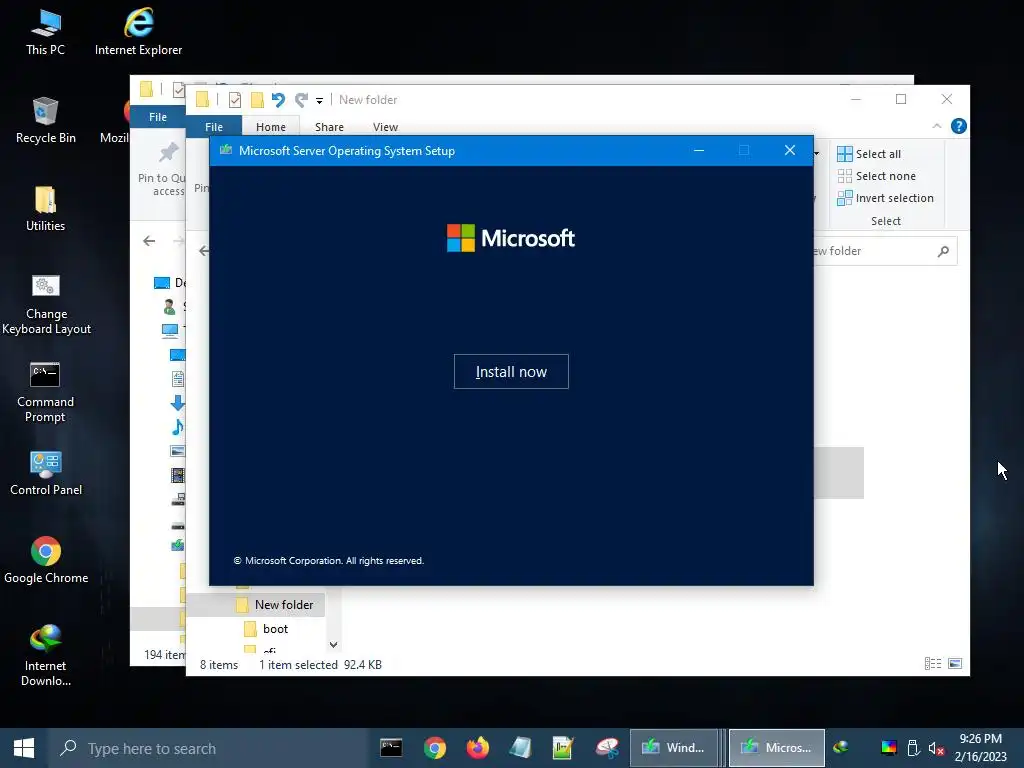Open Recycle Bin on the desktop
Screen dimensions: 1024x768
tap(45, 120)
